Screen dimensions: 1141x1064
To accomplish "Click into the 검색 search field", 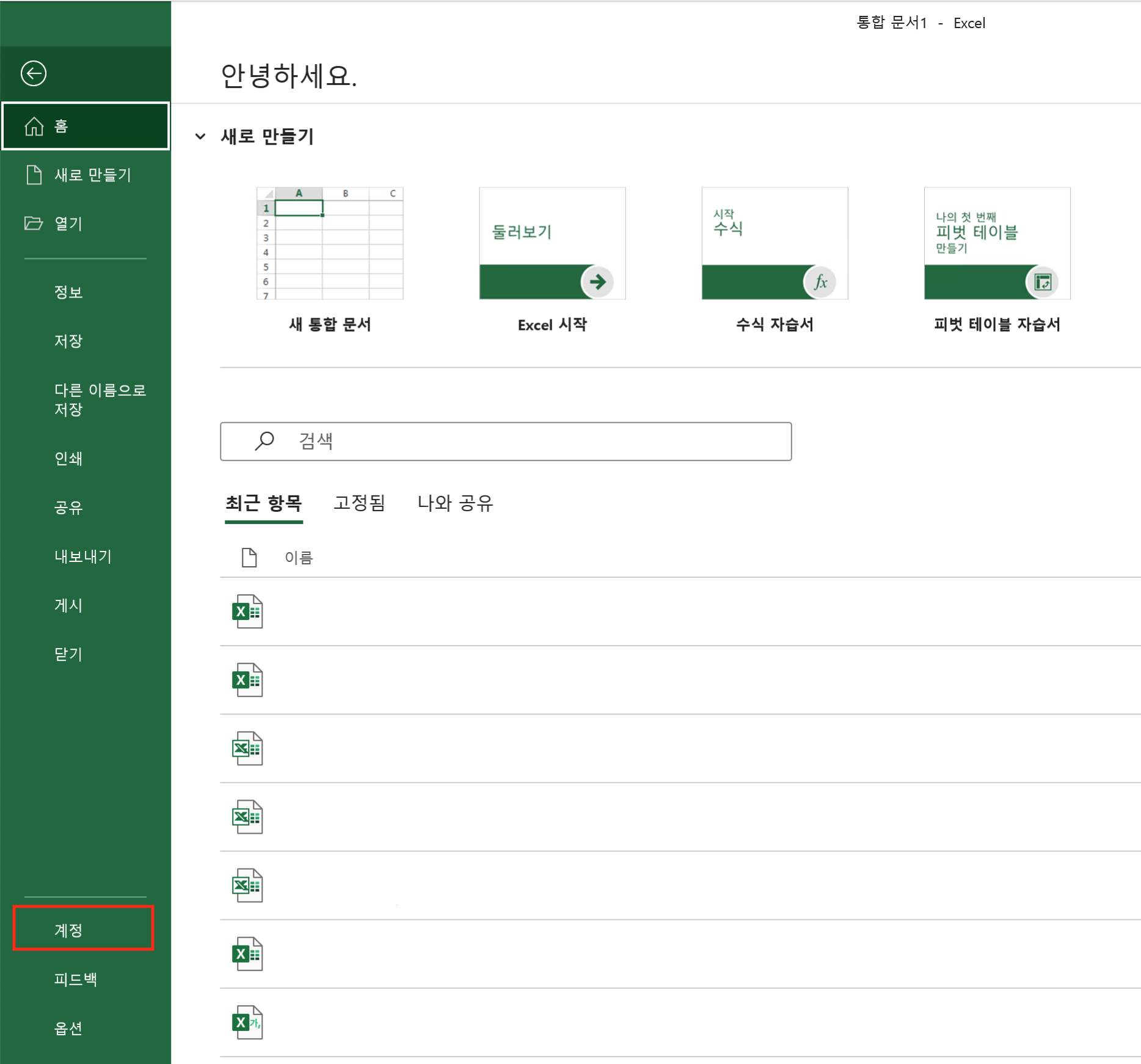I will [506, 441].
